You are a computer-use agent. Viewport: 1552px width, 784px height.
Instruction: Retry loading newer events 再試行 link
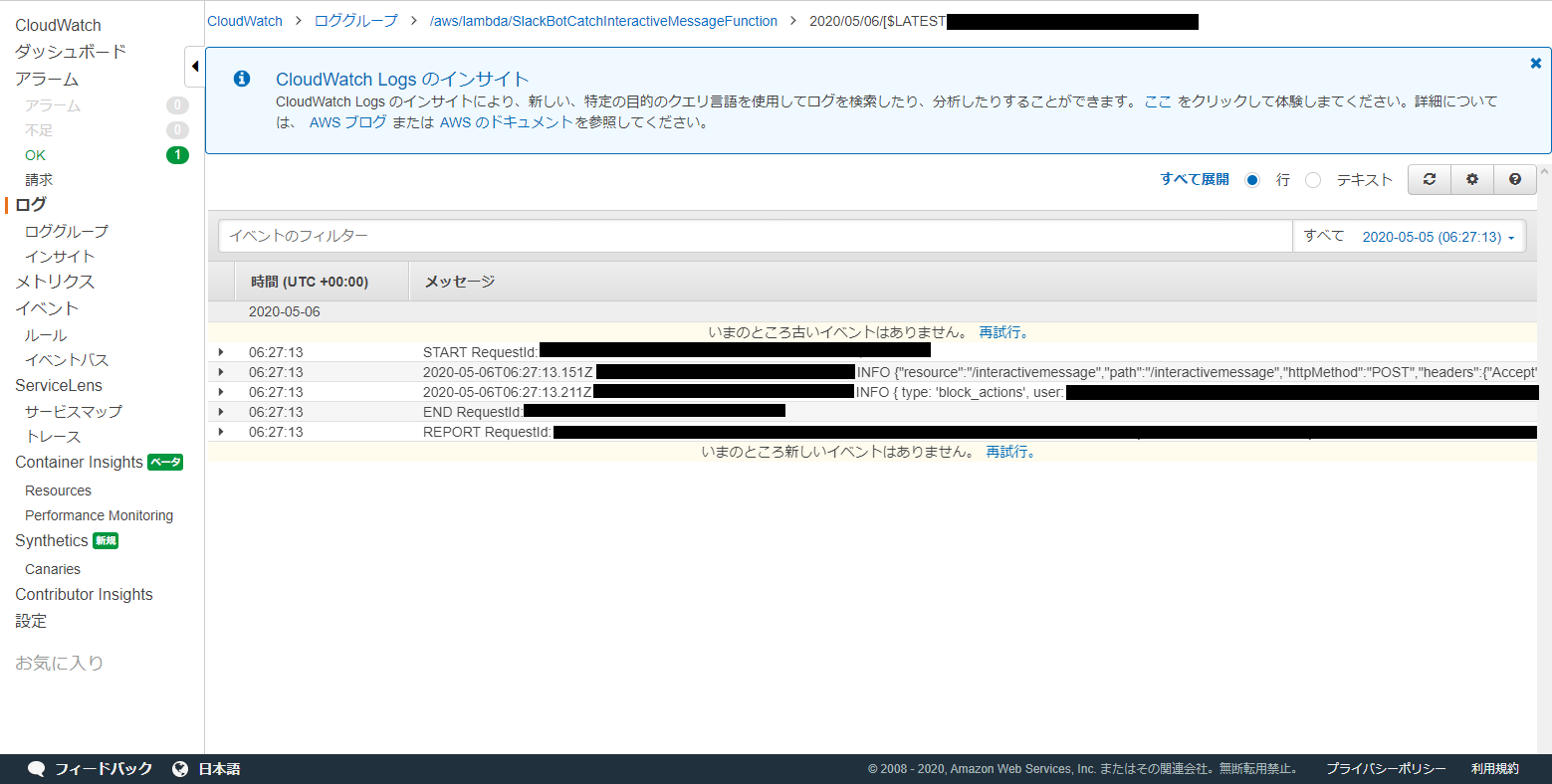click(x=1011, y=452)
